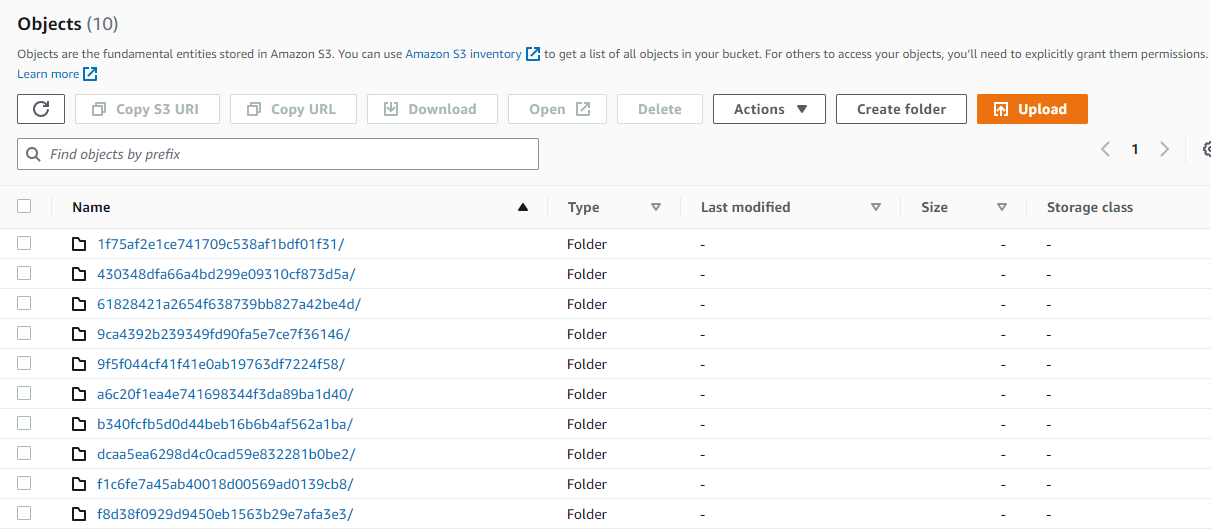Viewport: 1211px width, 529px height.
Task: Open the Actions dropdown menu
Action: 769,109
